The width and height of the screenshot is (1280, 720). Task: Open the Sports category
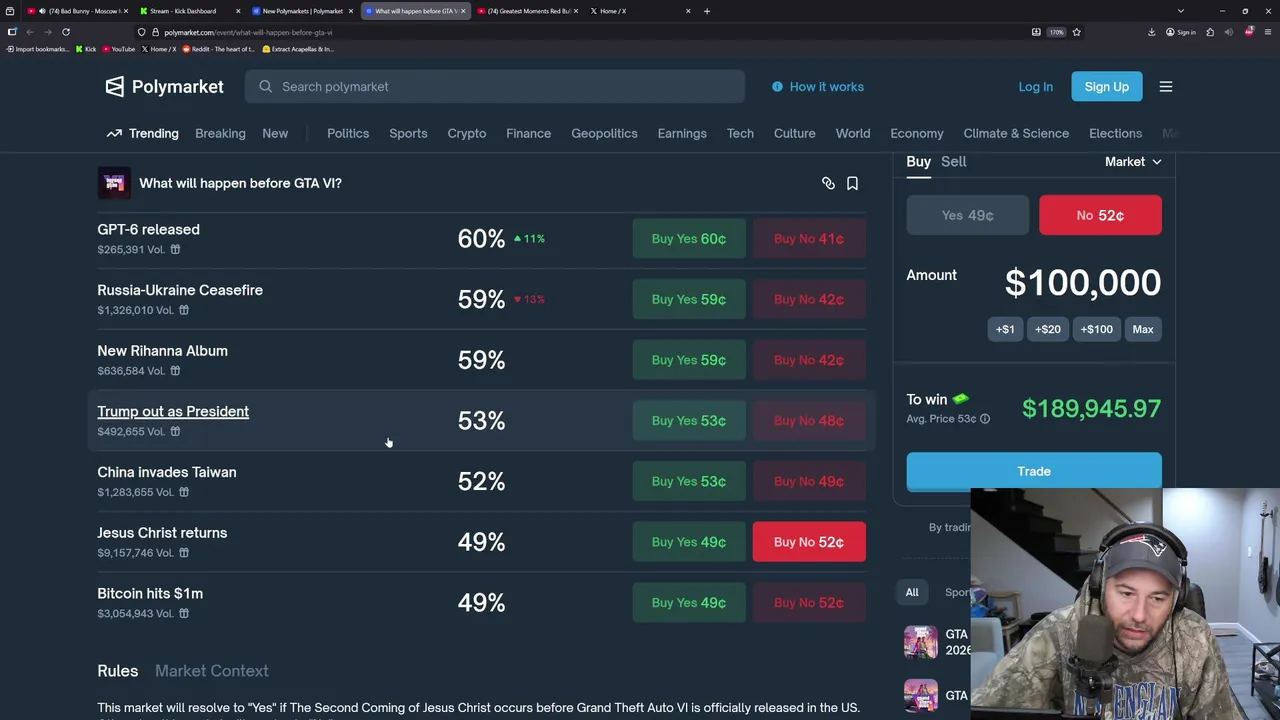point(408,133)
